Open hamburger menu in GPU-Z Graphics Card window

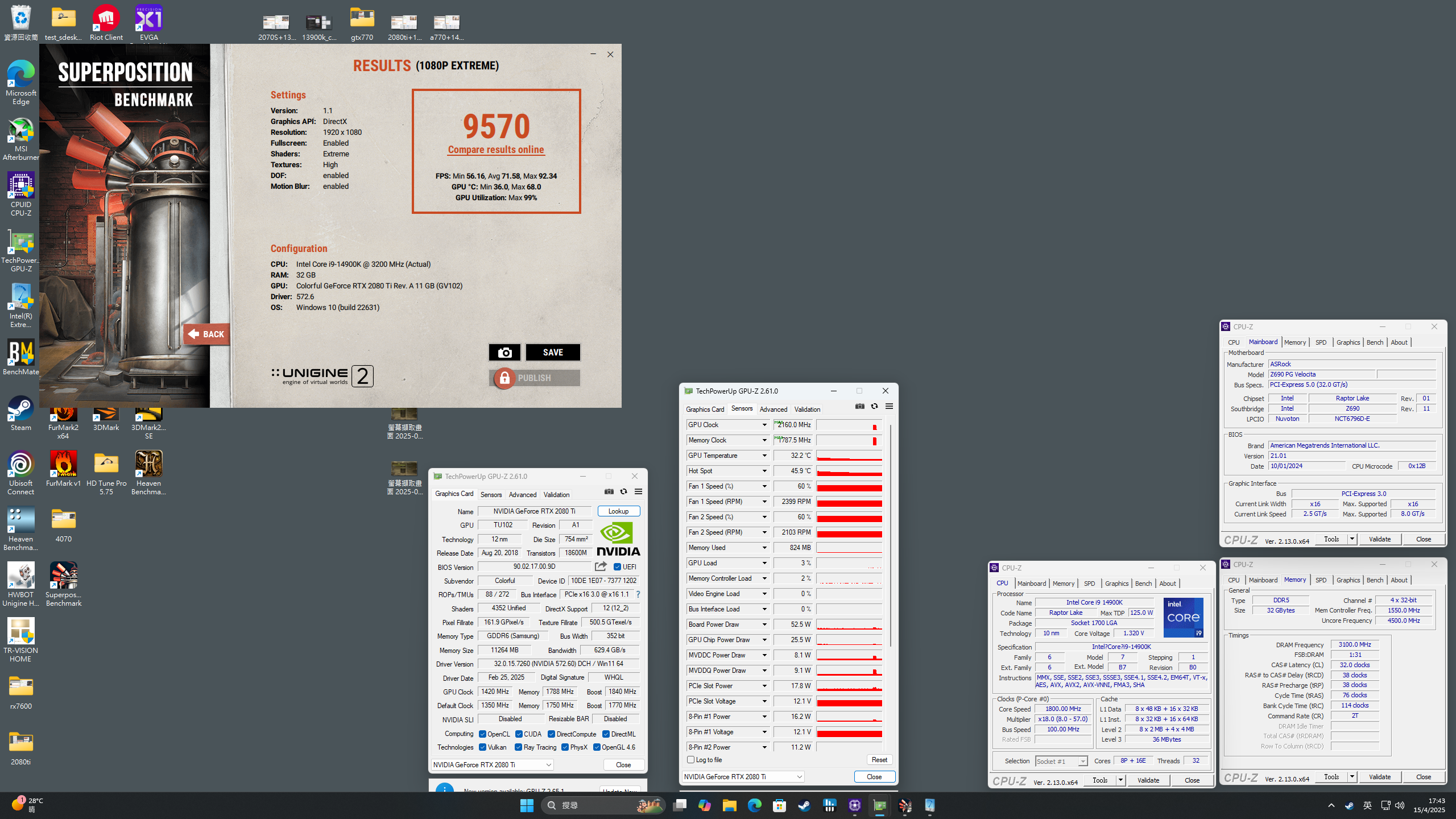pyautogui.click(x=639, y=491)
